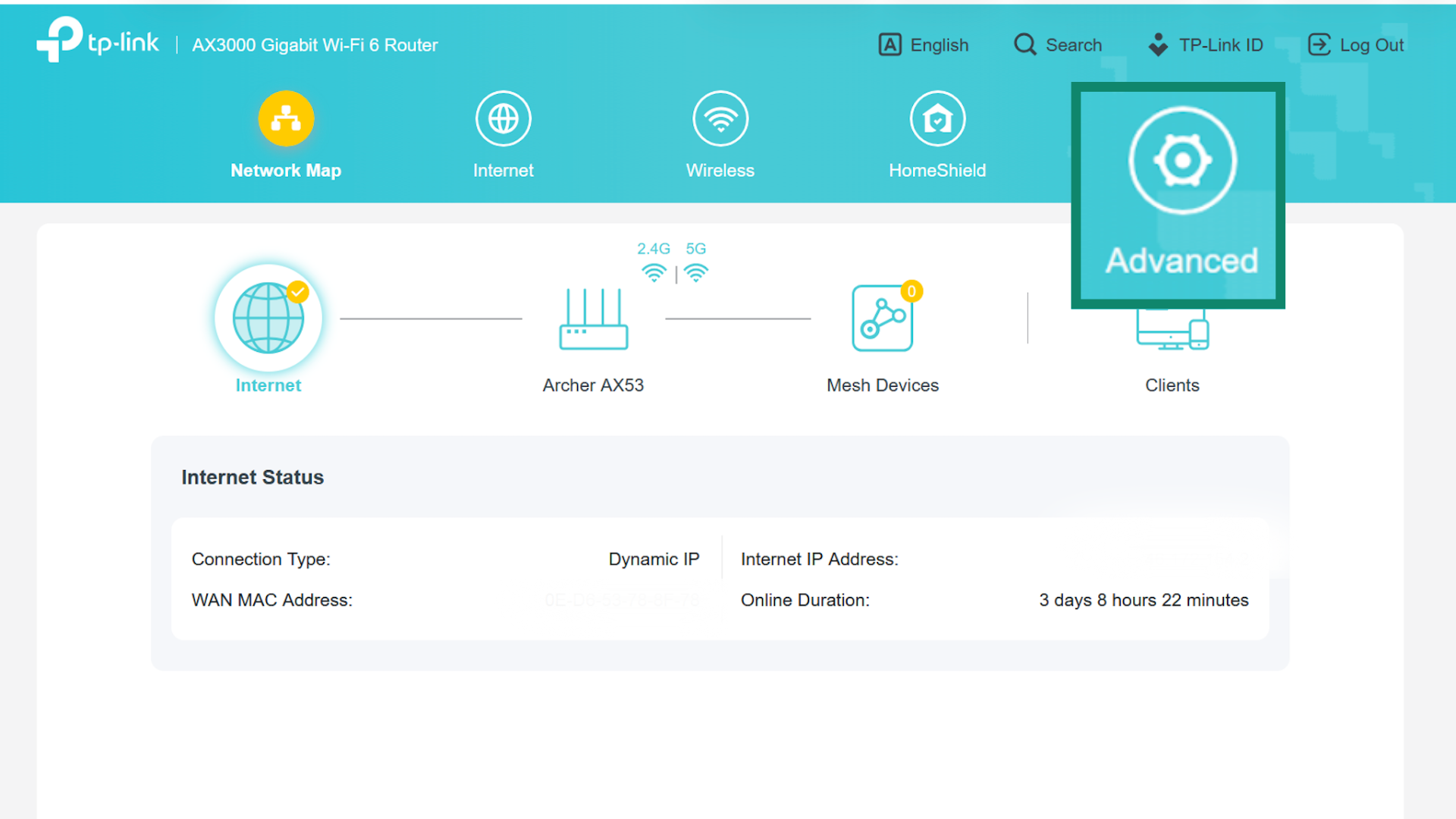This screenshot has height=819, width=1456.
Task: Open the English language selector
Action: pos(924,45)
